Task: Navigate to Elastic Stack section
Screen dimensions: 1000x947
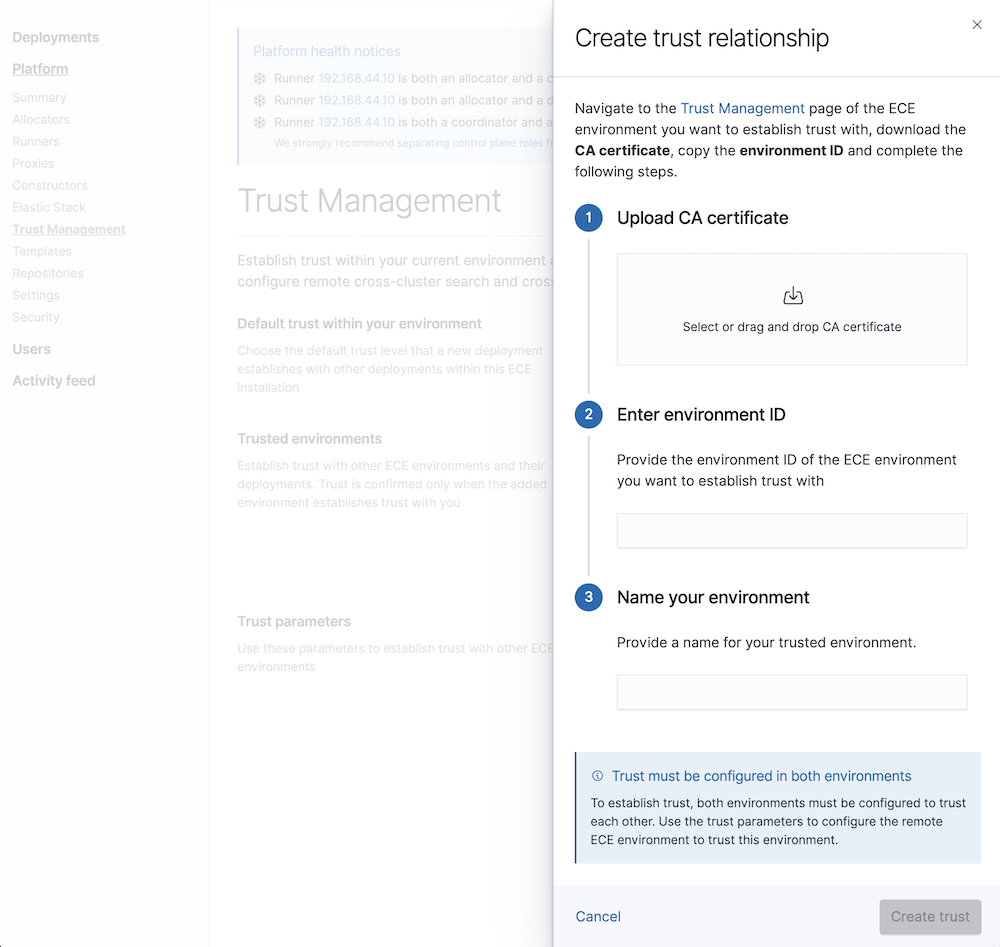Action: click(49, 207)
